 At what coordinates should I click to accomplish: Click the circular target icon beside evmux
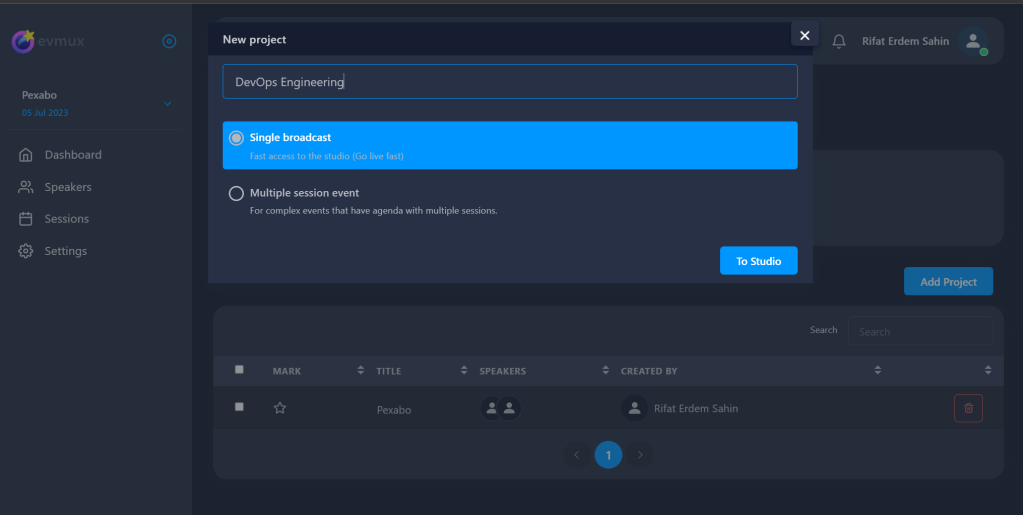pos(169,41)
